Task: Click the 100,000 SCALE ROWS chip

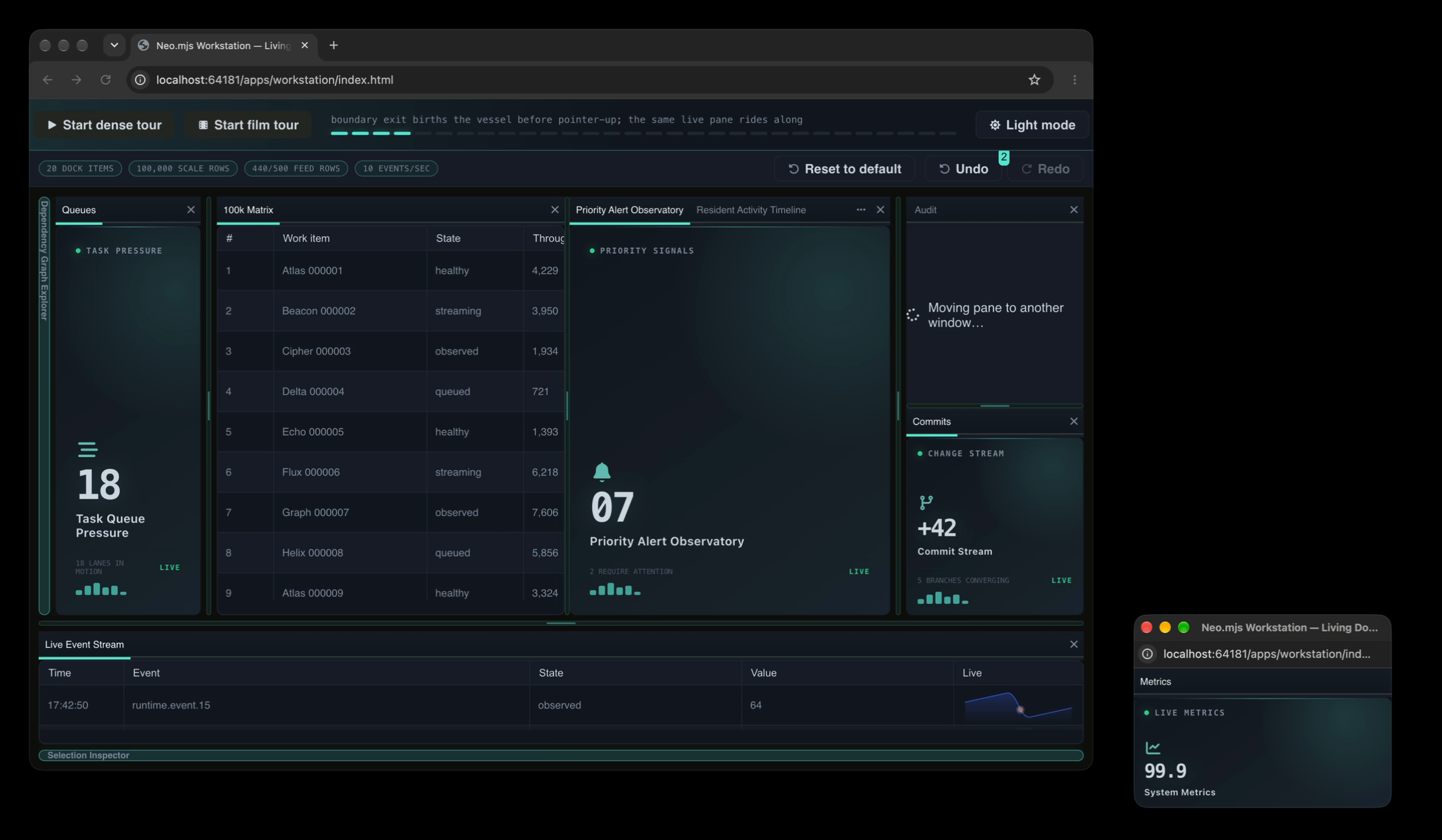Action: pyautogui.click(x=183, y=169)
